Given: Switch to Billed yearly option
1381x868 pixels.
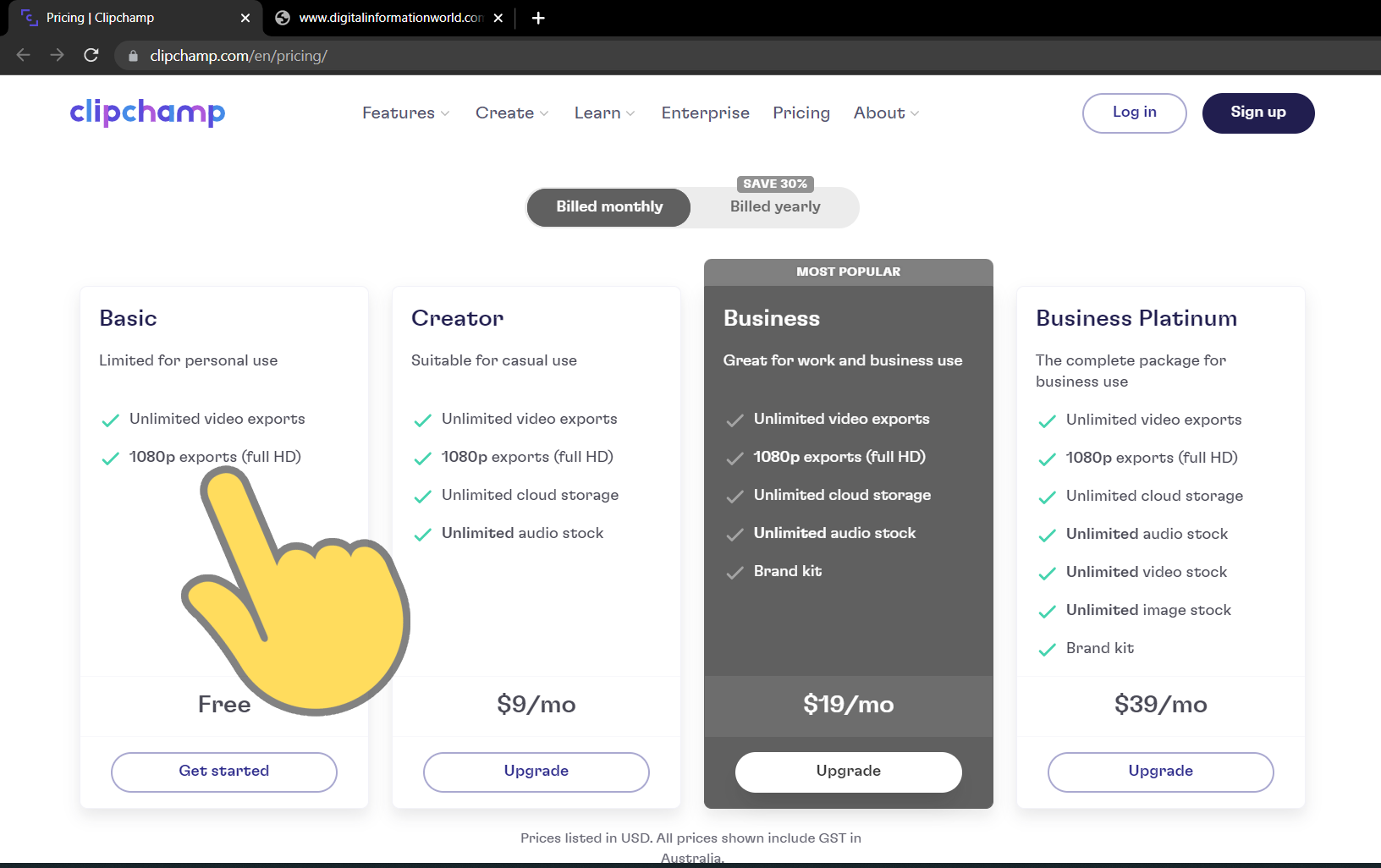Looking at the screenshot, I should pyautogui.click(x=775, y=207).
